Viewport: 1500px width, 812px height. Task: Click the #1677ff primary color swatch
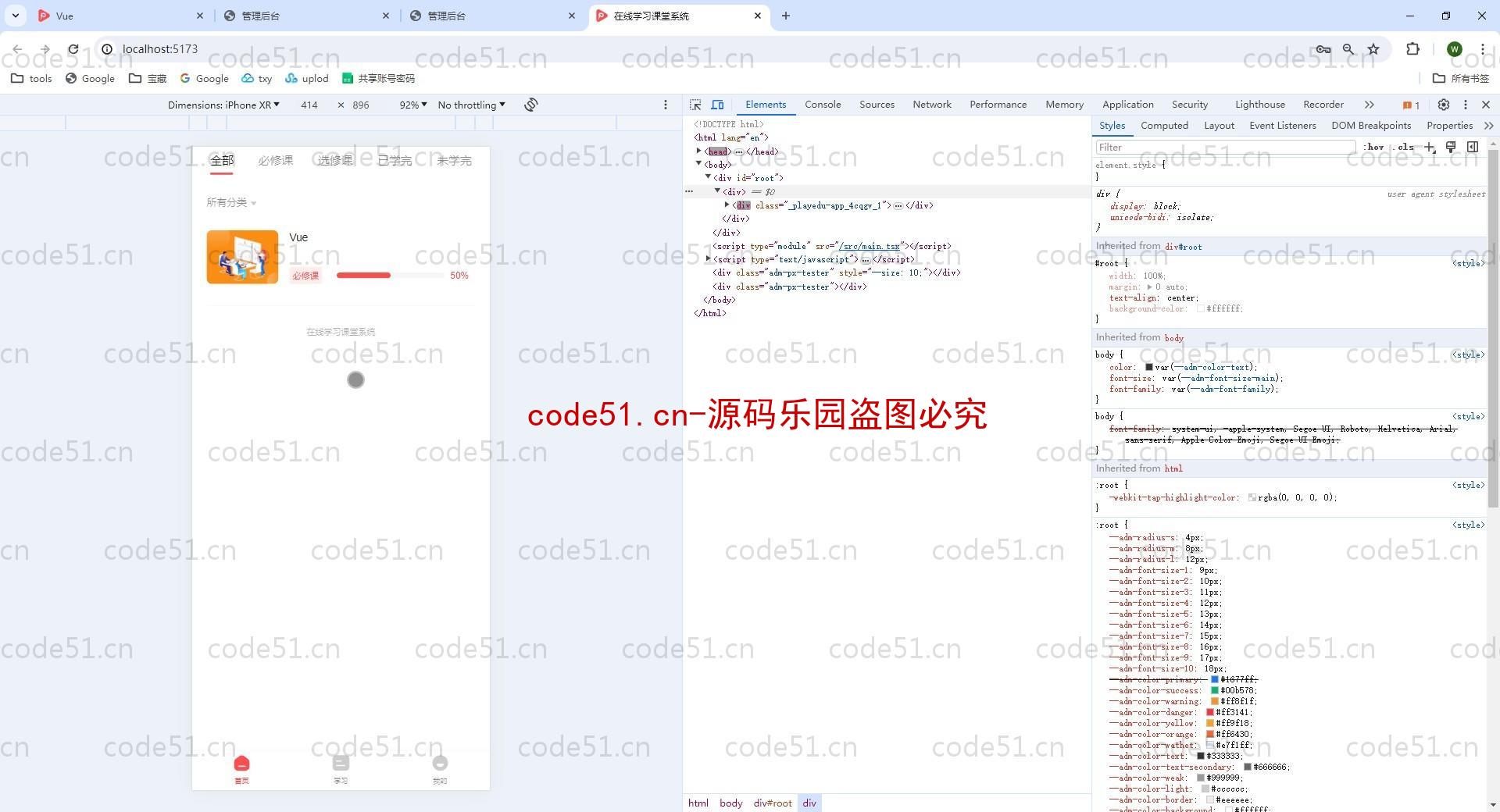tap(1215, 680)
